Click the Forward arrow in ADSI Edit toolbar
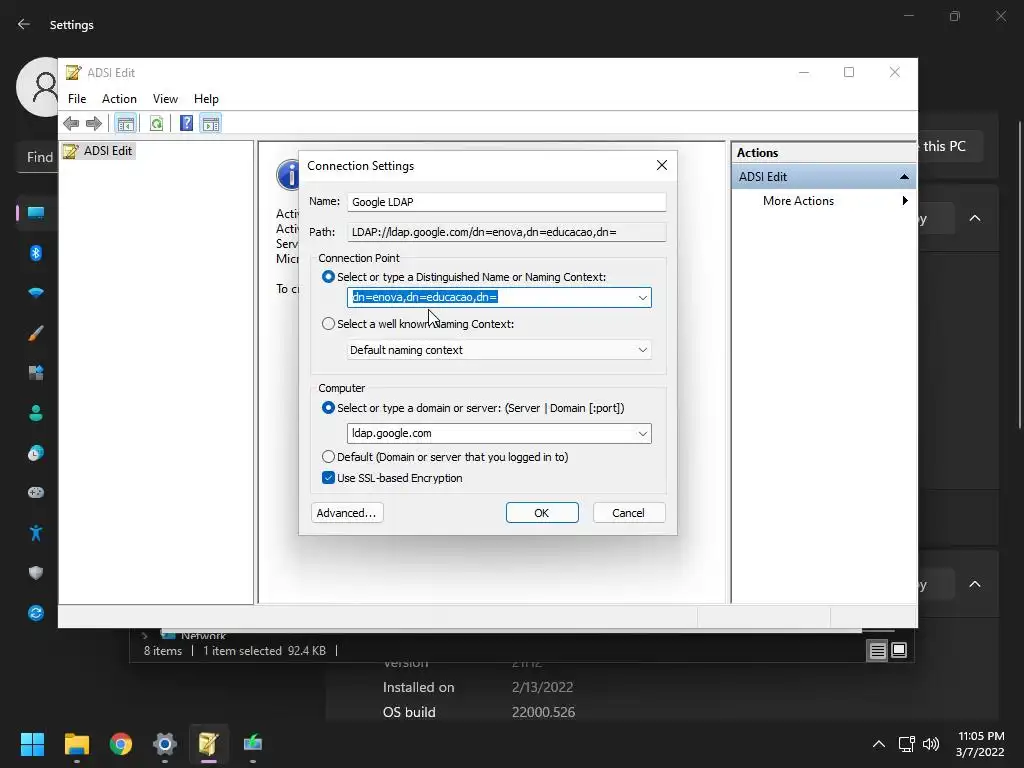Image resolution: width=1024 pixels, height=768 pixels. click(94, 123)
